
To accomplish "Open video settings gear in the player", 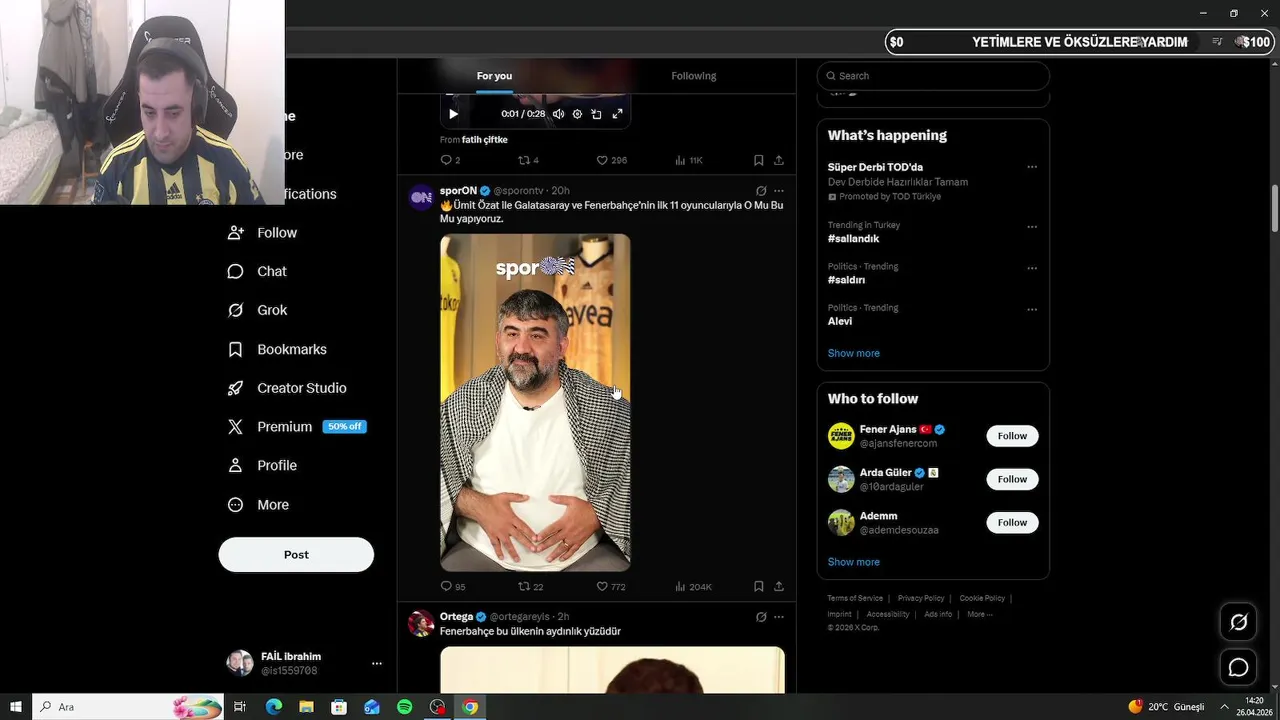I will point(577,114).
